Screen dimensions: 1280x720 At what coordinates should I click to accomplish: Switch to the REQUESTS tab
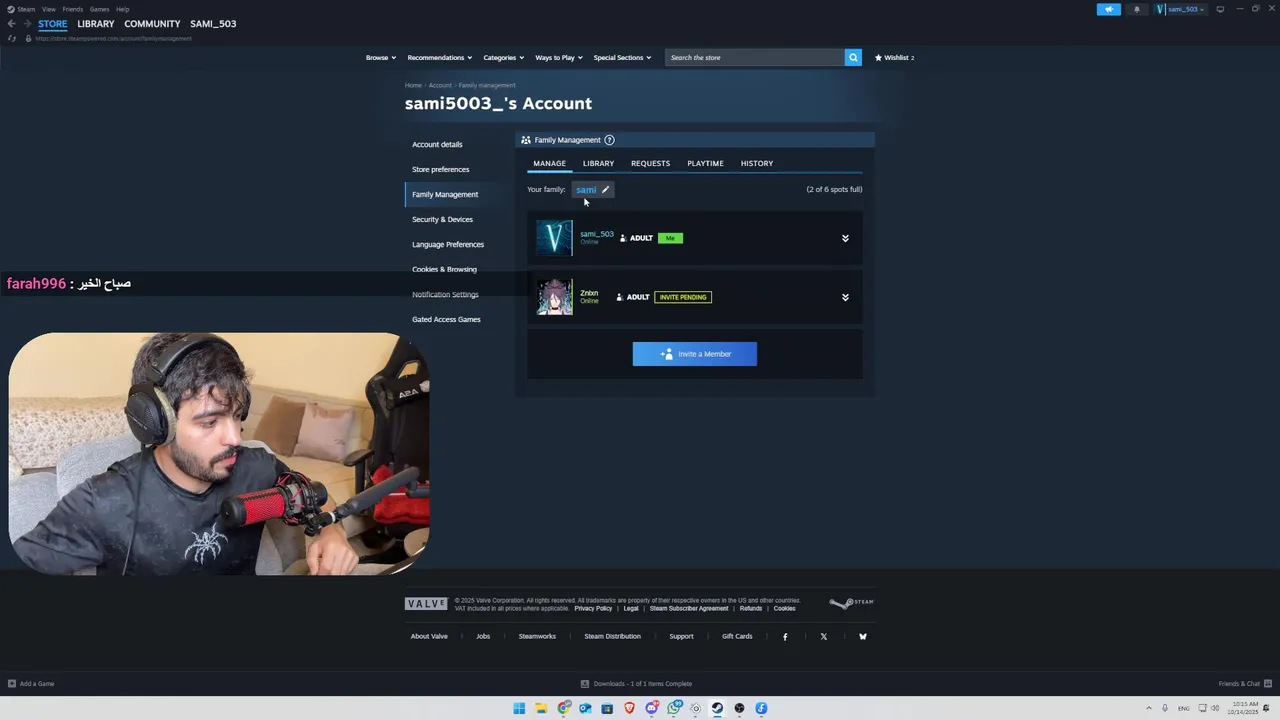tap(650, 163)
